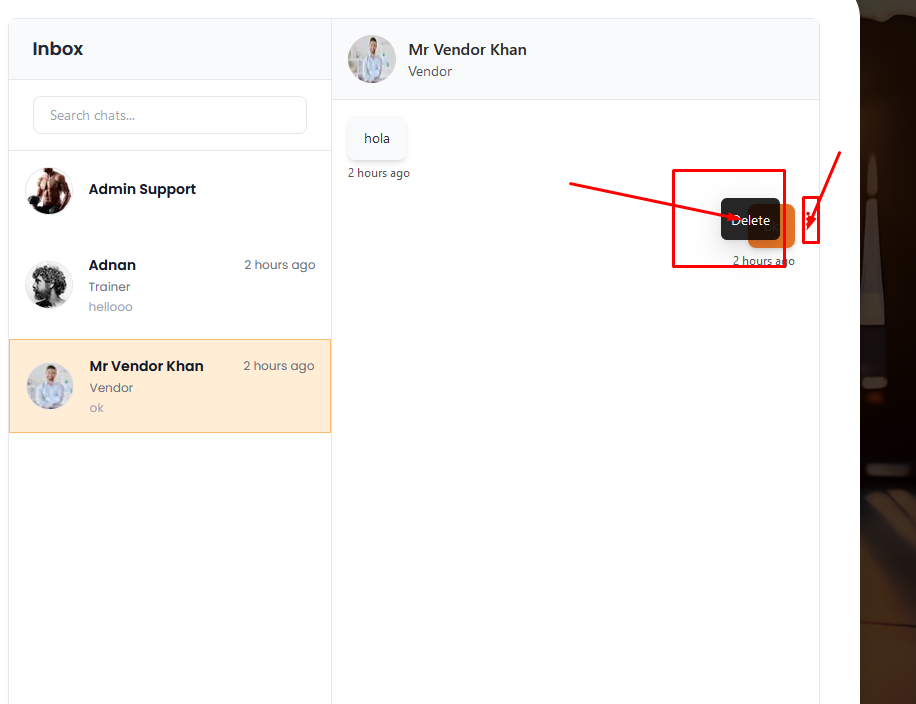Click Mr Vendor Khan name in chat header
Screen dimensions: 916x704
click(x=467, y=49)
